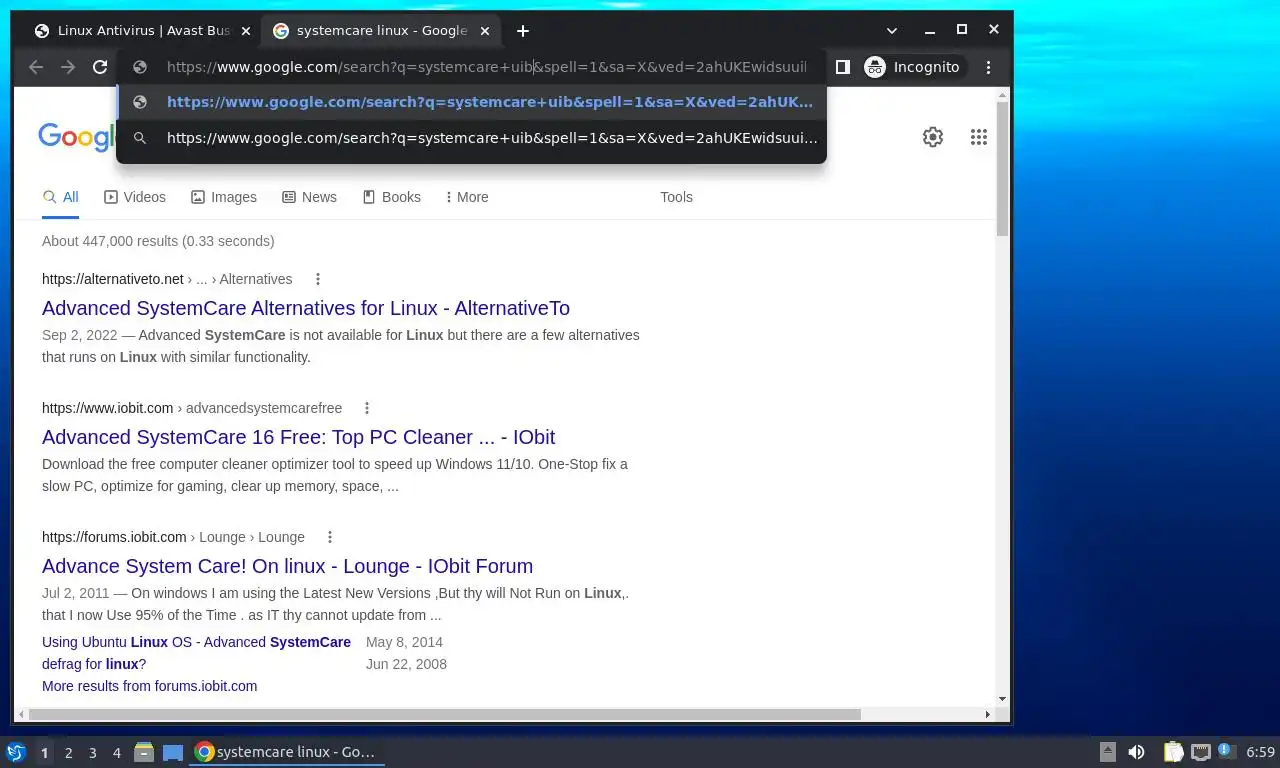Open the tab search dropdown arrow

[892, 30]
